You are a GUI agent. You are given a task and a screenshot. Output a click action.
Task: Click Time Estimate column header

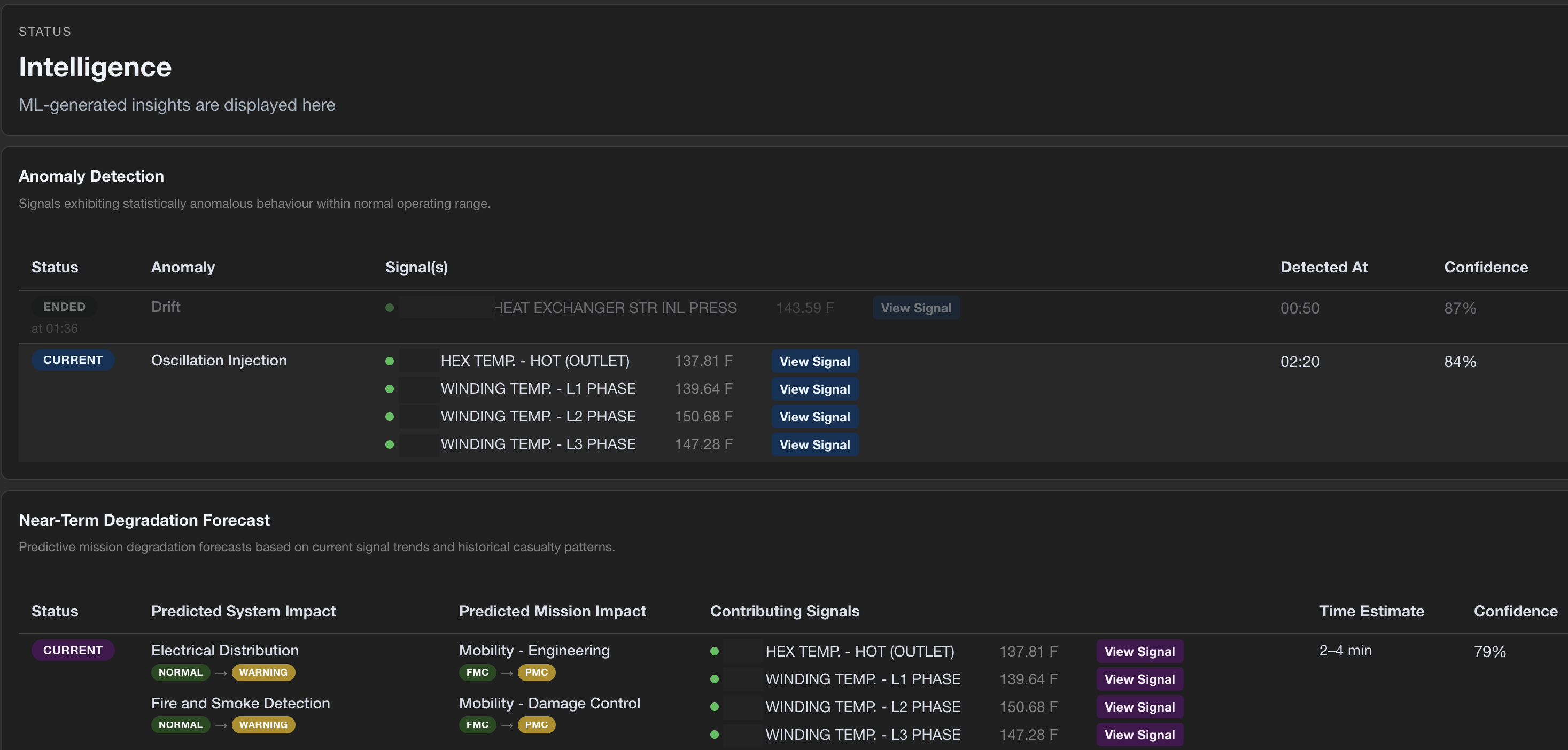1371,611
